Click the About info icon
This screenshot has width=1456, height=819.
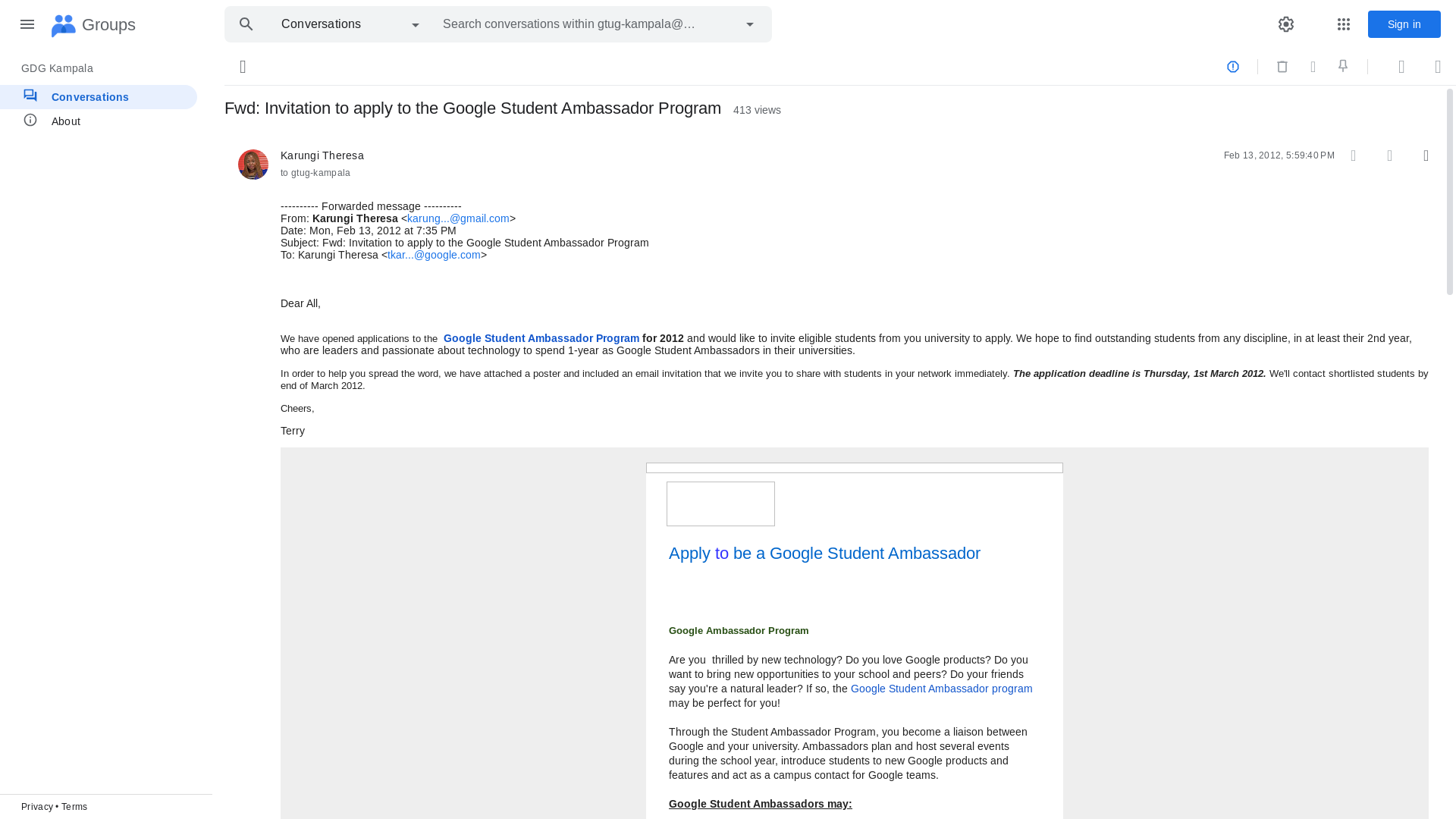tap(30, 120)
